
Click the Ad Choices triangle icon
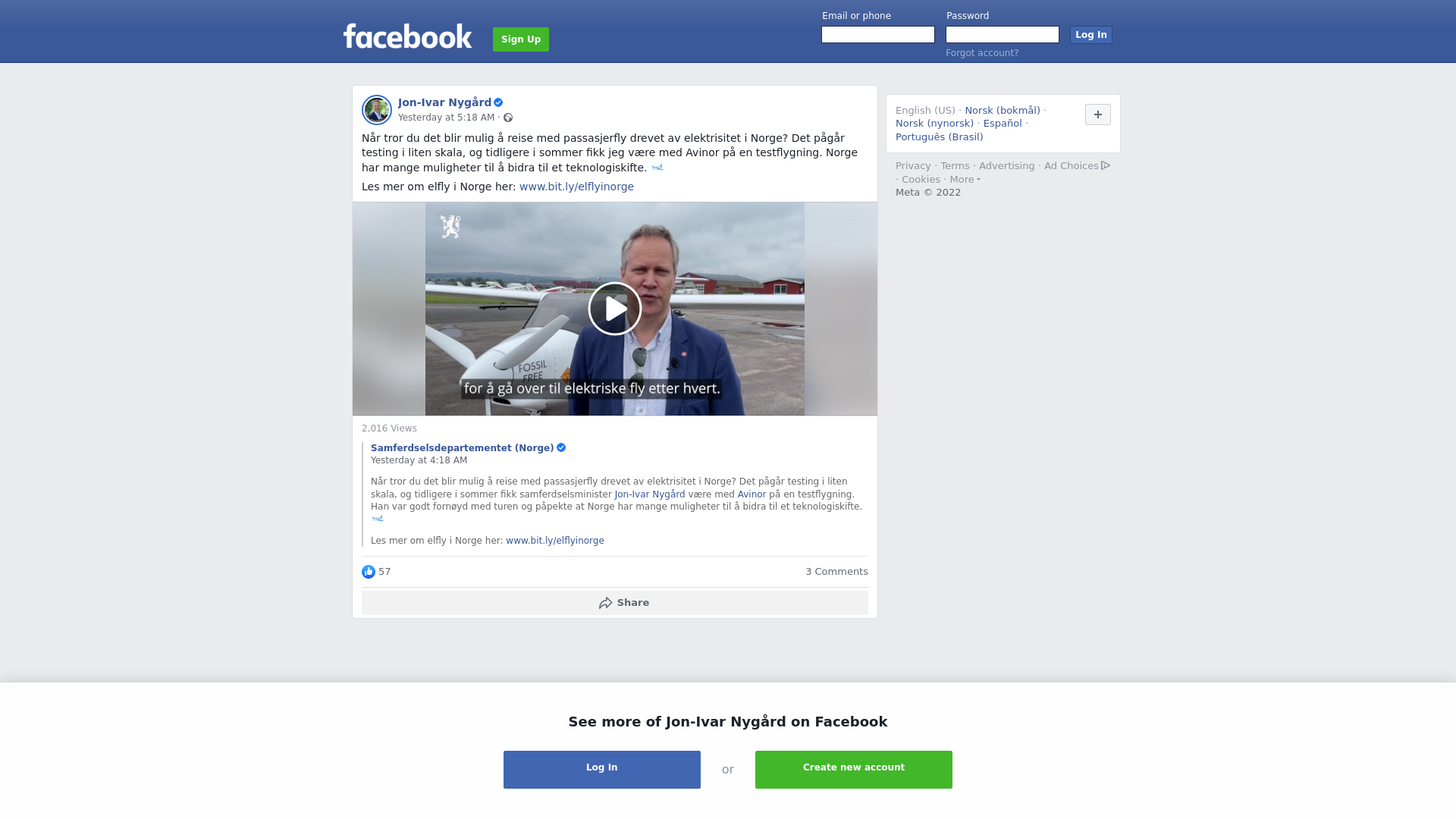point(1106,165)
